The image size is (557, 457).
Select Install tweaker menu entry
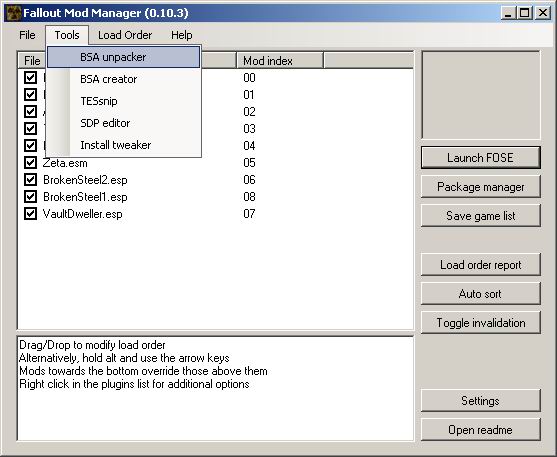[x=124, y=145]
